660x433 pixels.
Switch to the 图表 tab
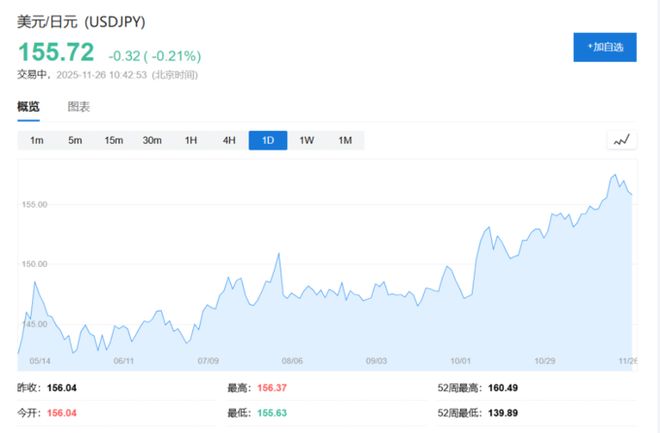(x=79, y=107)
